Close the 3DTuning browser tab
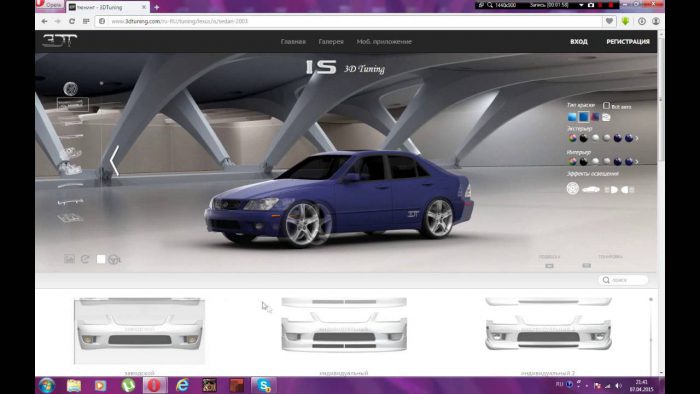 coord(144,7)
